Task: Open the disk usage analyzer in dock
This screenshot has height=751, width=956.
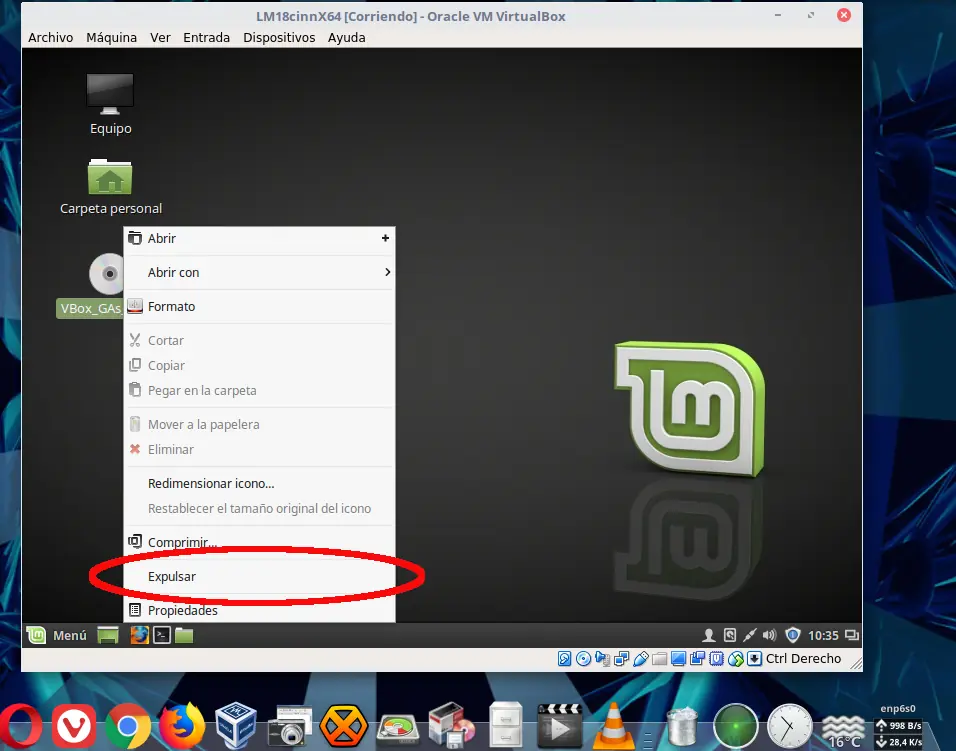Action: pyautogui.click(x=398, y=728)
